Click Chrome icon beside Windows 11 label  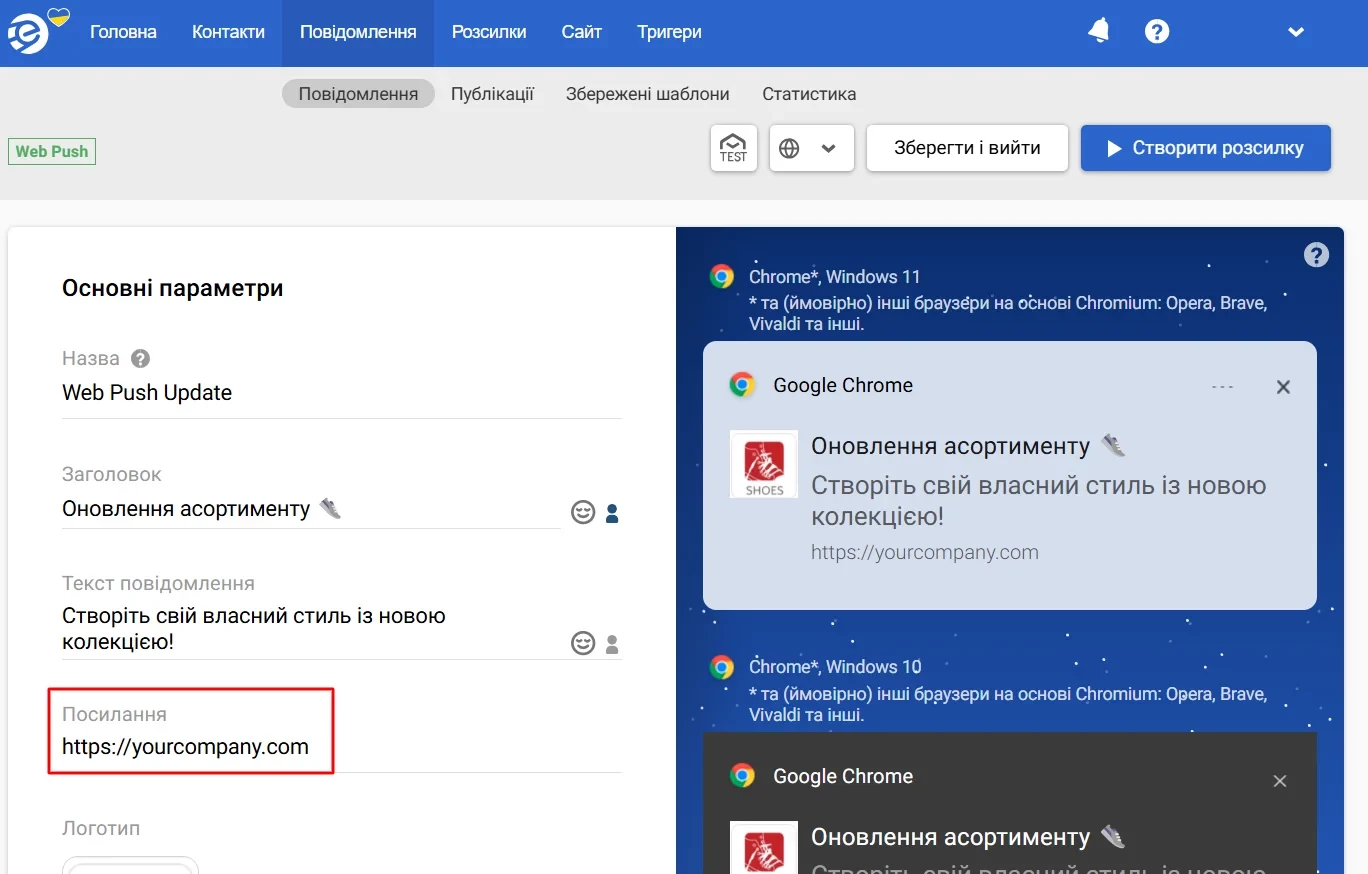pos(722,277)
